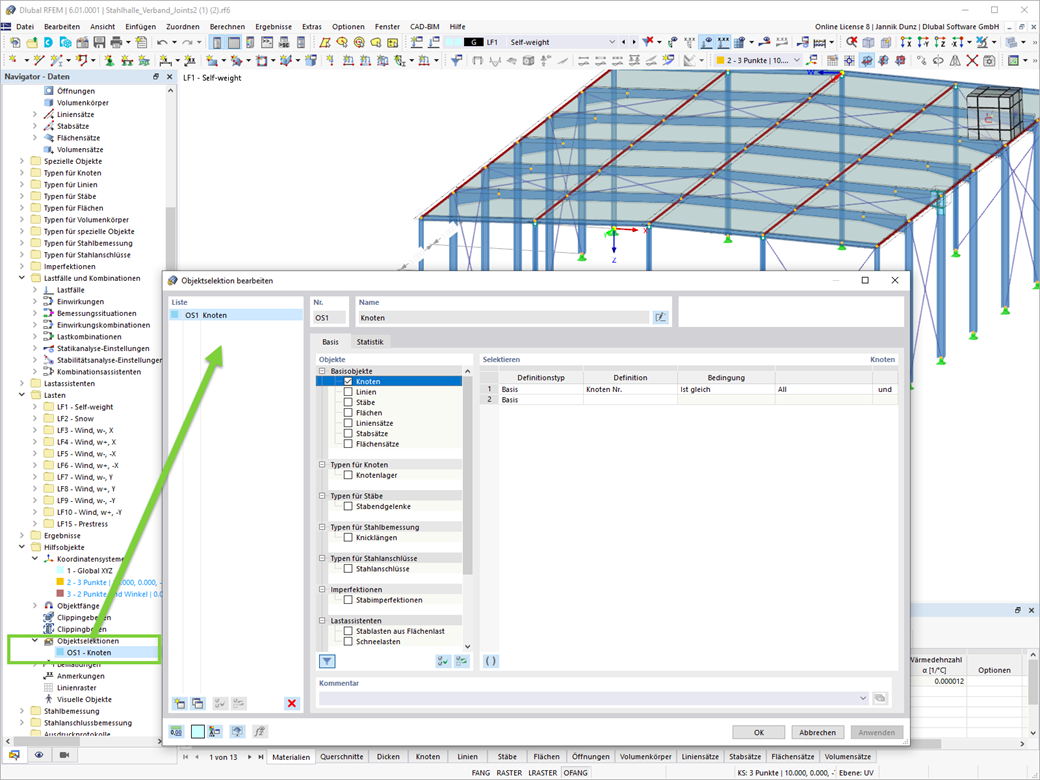The width and height of the screenshot is (1040, 780).
Task: Click the funnel filter icon below Objekte
Action: [x=327, y=661]
